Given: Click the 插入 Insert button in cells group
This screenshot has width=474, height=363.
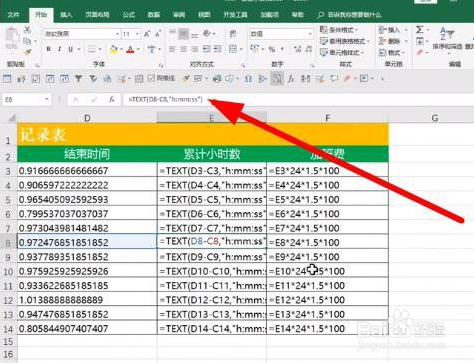Looking at the screenshot, I should coord(393,30).
